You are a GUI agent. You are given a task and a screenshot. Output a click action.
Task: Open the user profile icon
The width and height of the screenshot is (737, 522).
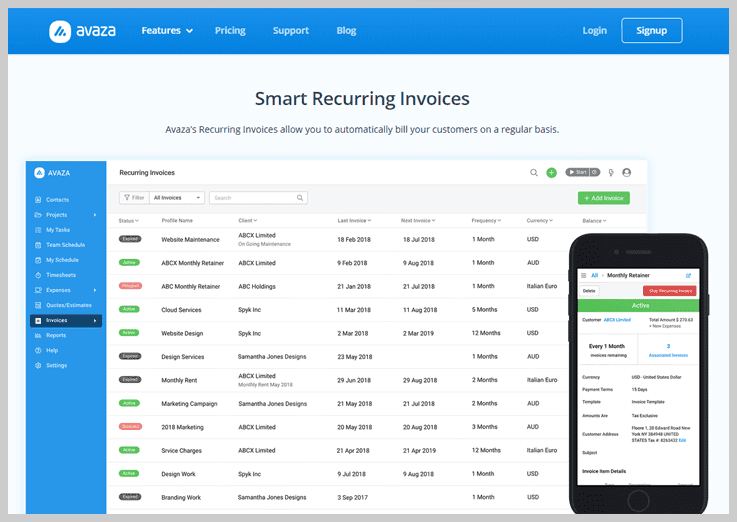(627, 172)
